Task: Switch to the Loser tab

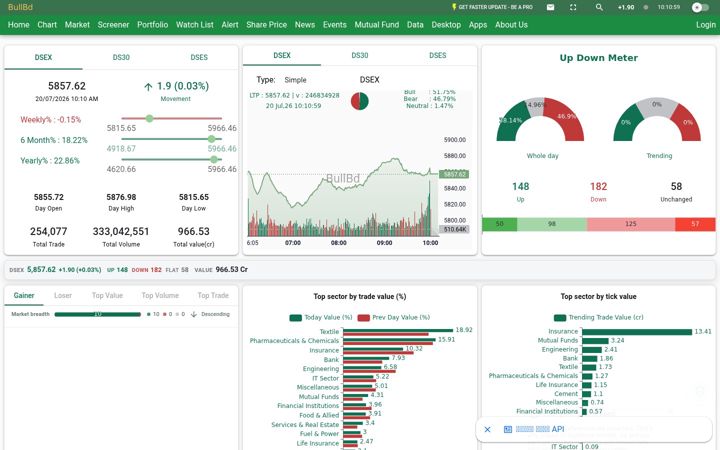Action: click(63, 295)
